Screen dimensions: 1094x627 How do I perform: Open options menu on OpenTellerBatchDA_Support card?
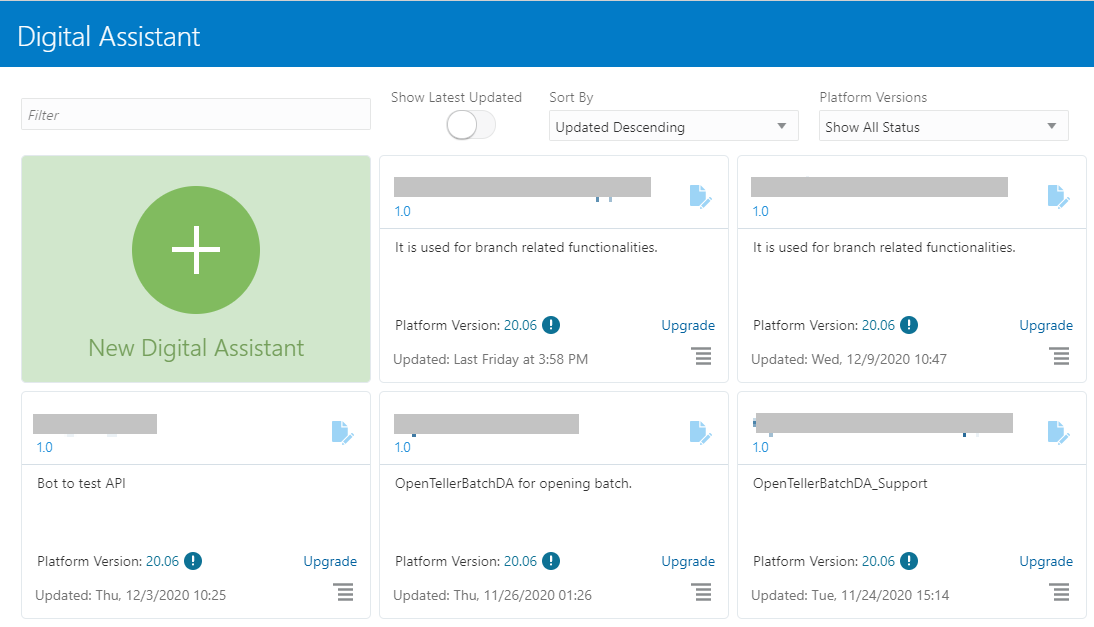1061,592
